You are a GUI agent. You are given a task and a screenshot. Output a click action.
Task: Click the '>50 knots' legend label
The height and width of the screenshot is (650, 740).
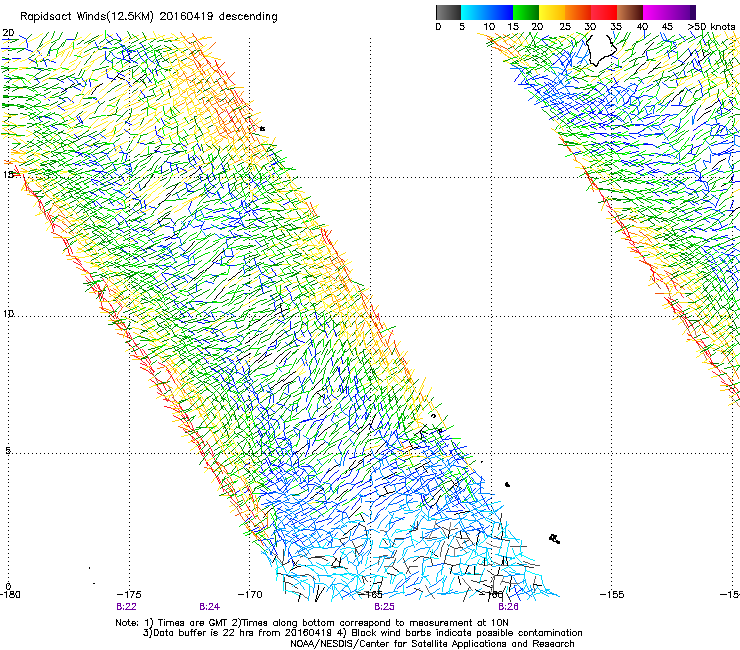coord(711,27)
